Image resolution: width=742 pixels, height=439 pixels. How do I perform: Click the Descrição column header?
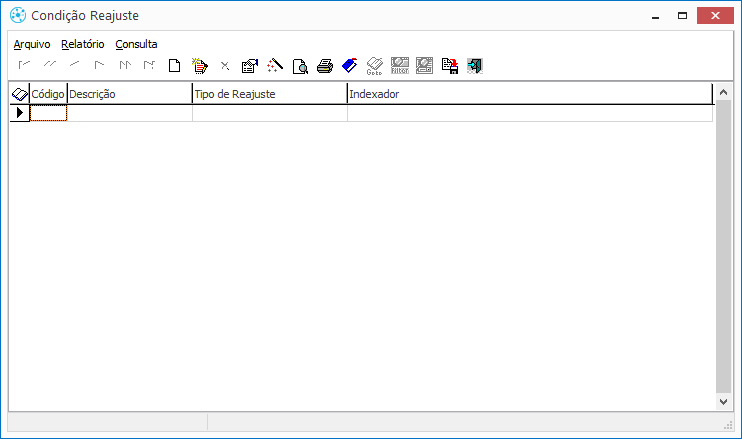[130, 94]
